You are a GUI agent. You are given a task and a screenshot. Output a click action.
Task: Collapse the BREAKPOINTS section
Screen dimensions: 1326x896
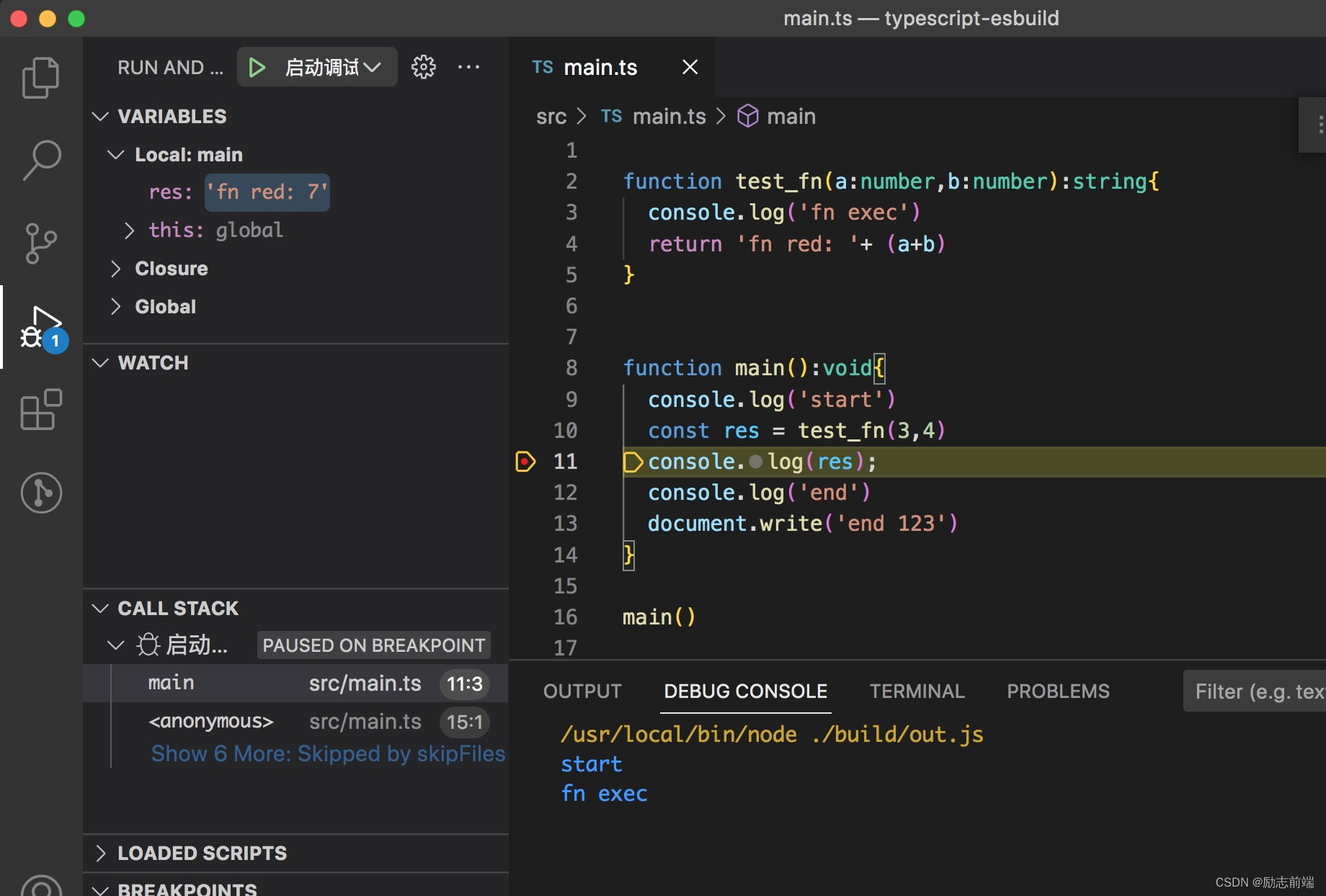101,890
